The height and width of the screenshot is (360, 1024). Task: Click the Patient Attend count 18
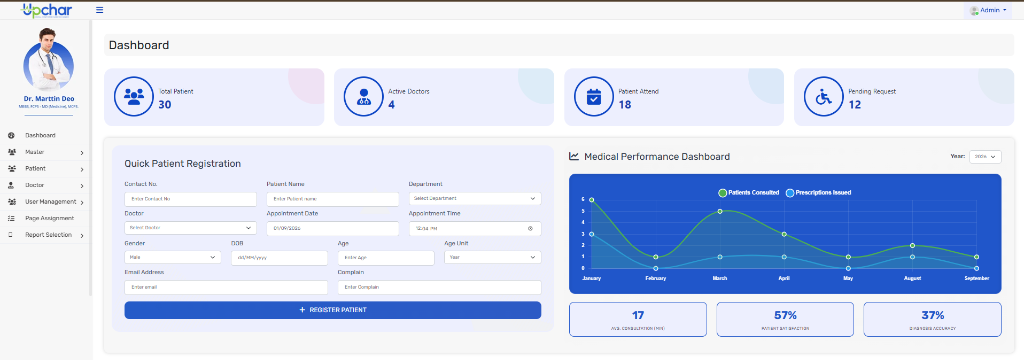pyautogui.click(x=625, y=104)
